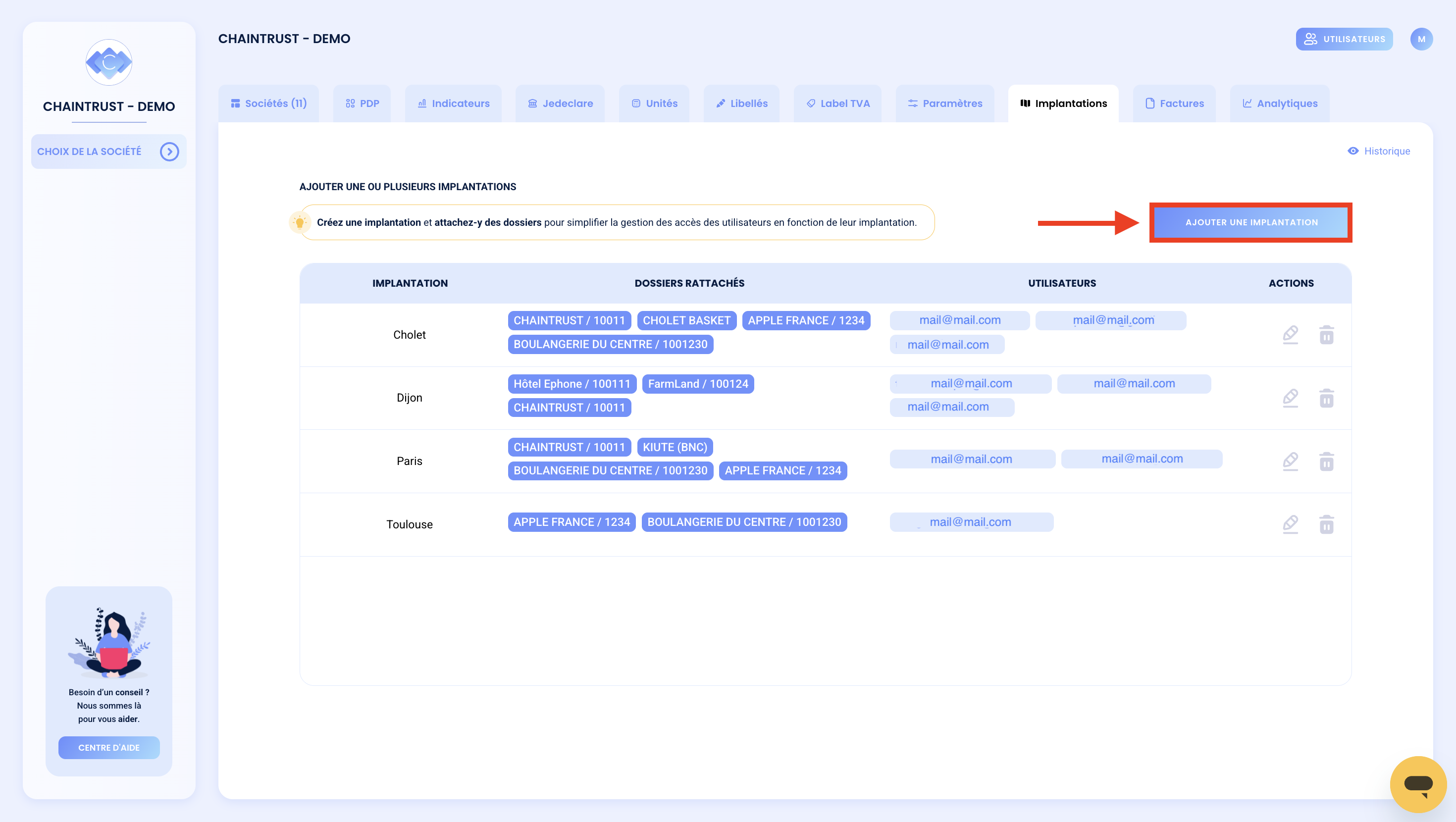Delete the Dijon implantation via trash icon
The width and height of the screenshot is (1456, 822).
pos(1327,398)
